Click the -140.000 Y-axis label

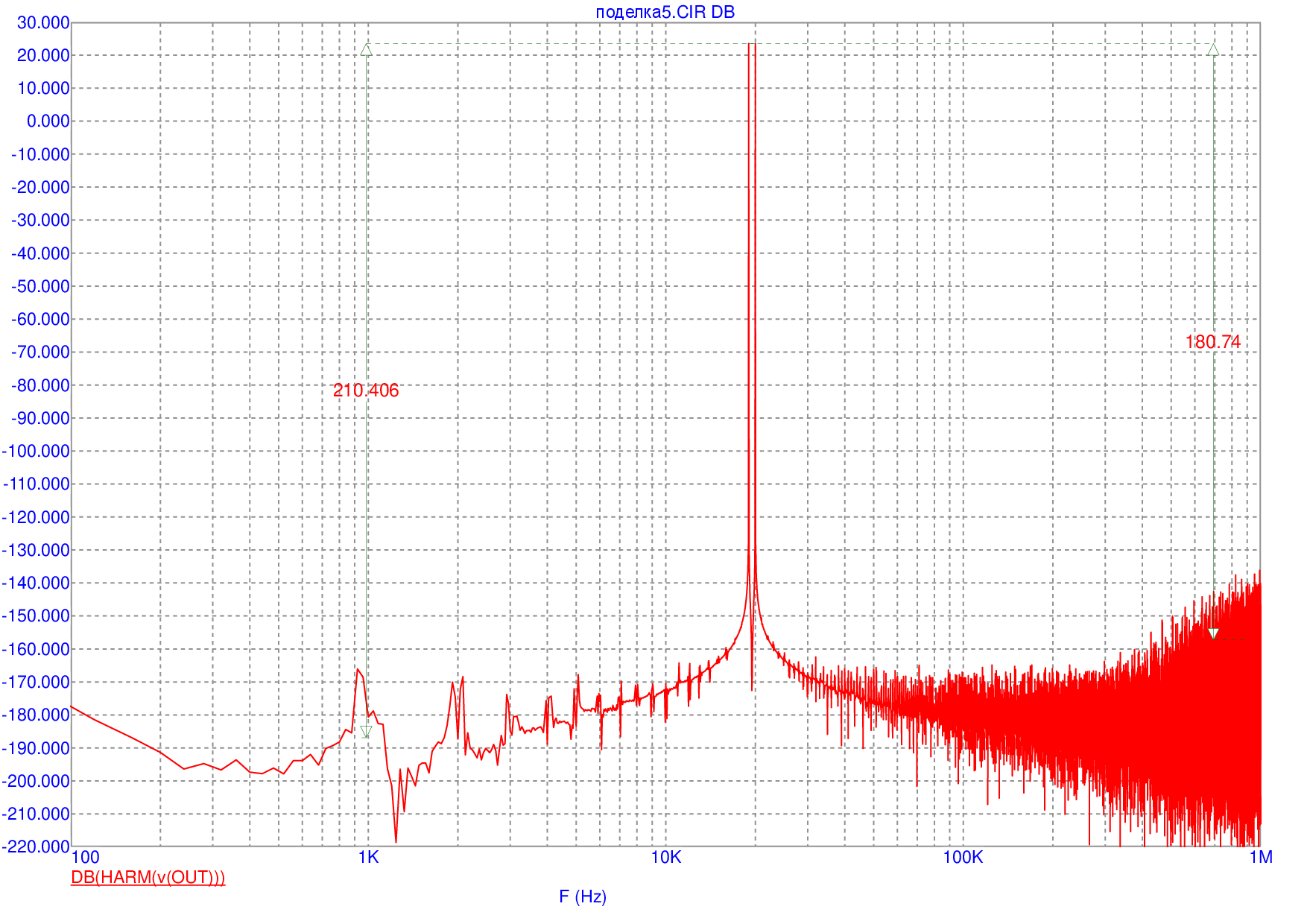tap(37, 583)
